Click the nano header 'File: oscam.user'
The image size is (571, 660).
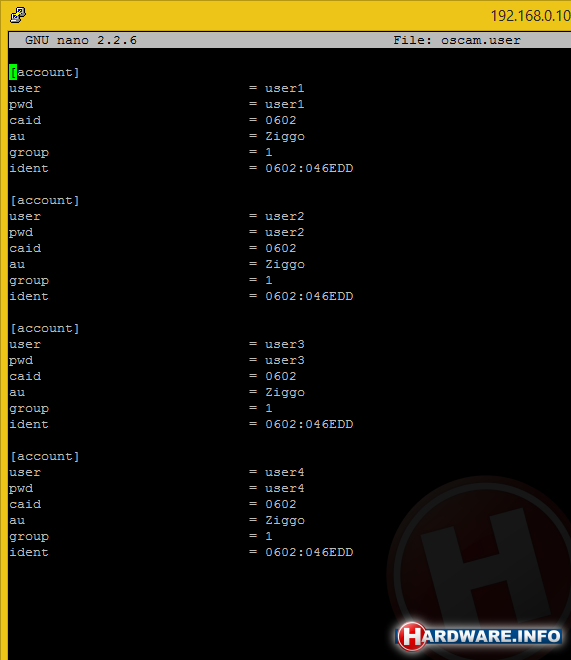click(x=457, y=40)
